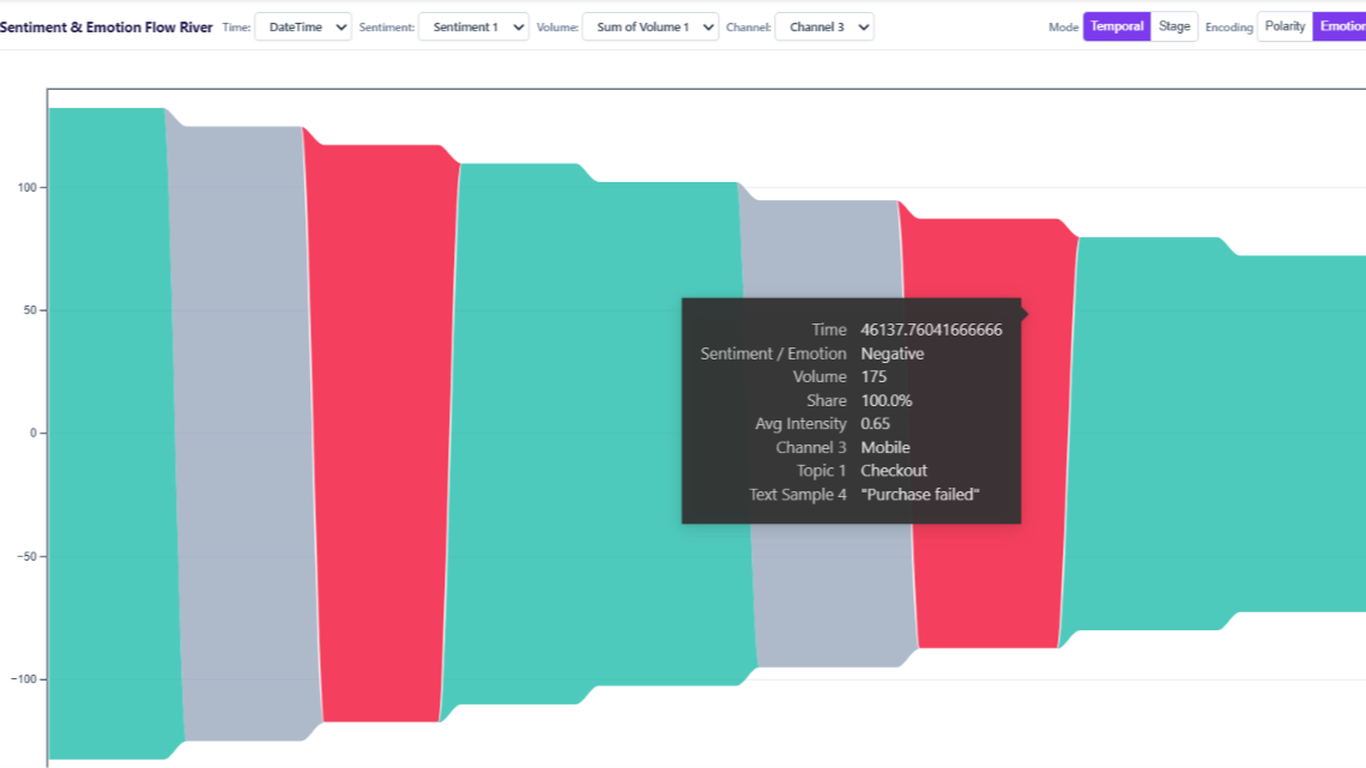Click the tooltip Avg Intensity value 0.65

pos(875,424)
